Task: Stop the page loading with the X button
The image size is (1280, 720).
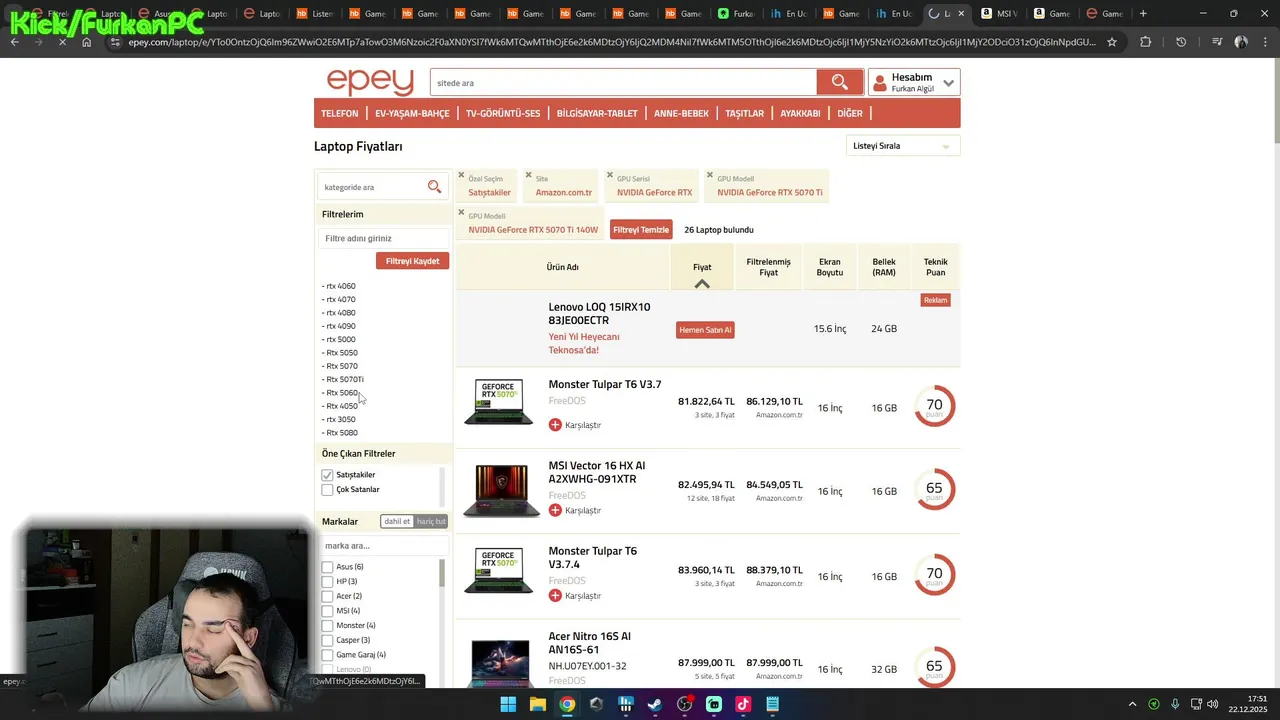Action: 62,42
